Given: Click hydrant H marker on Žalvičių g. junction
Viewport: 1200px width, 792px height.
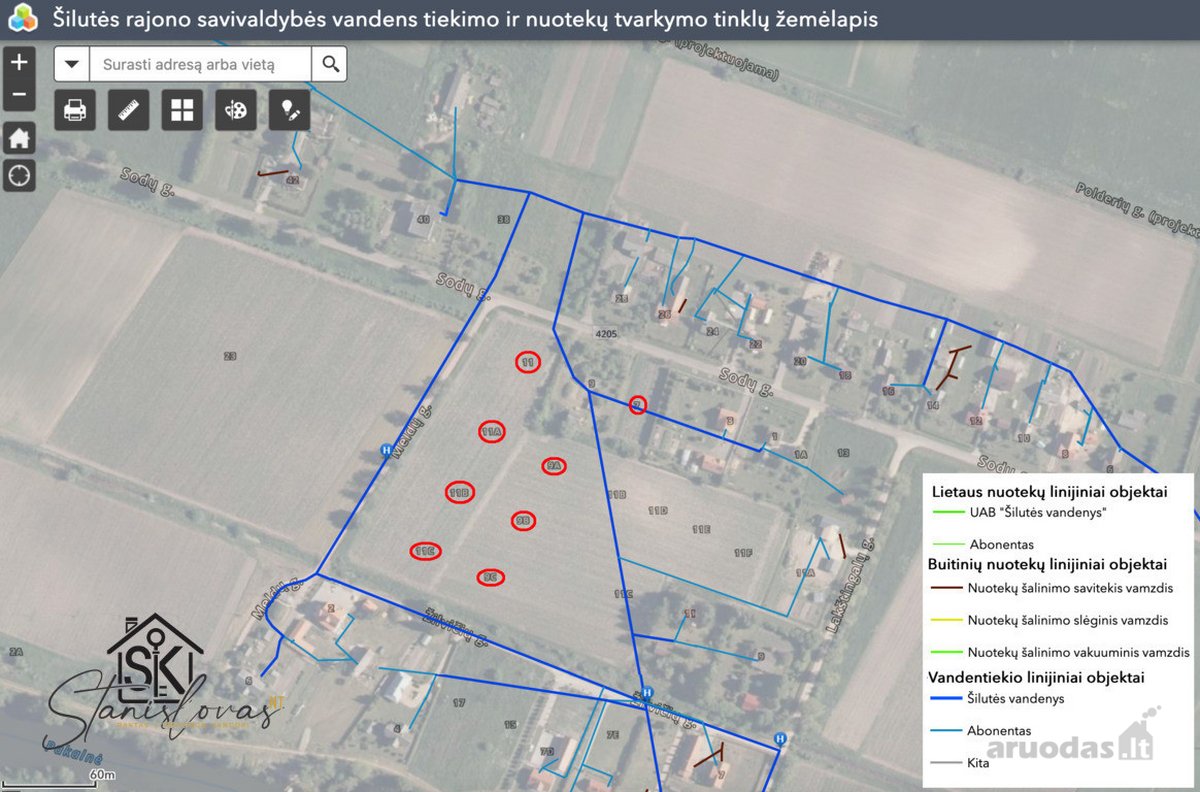Looking at the screenshot, I should (648, 691).
